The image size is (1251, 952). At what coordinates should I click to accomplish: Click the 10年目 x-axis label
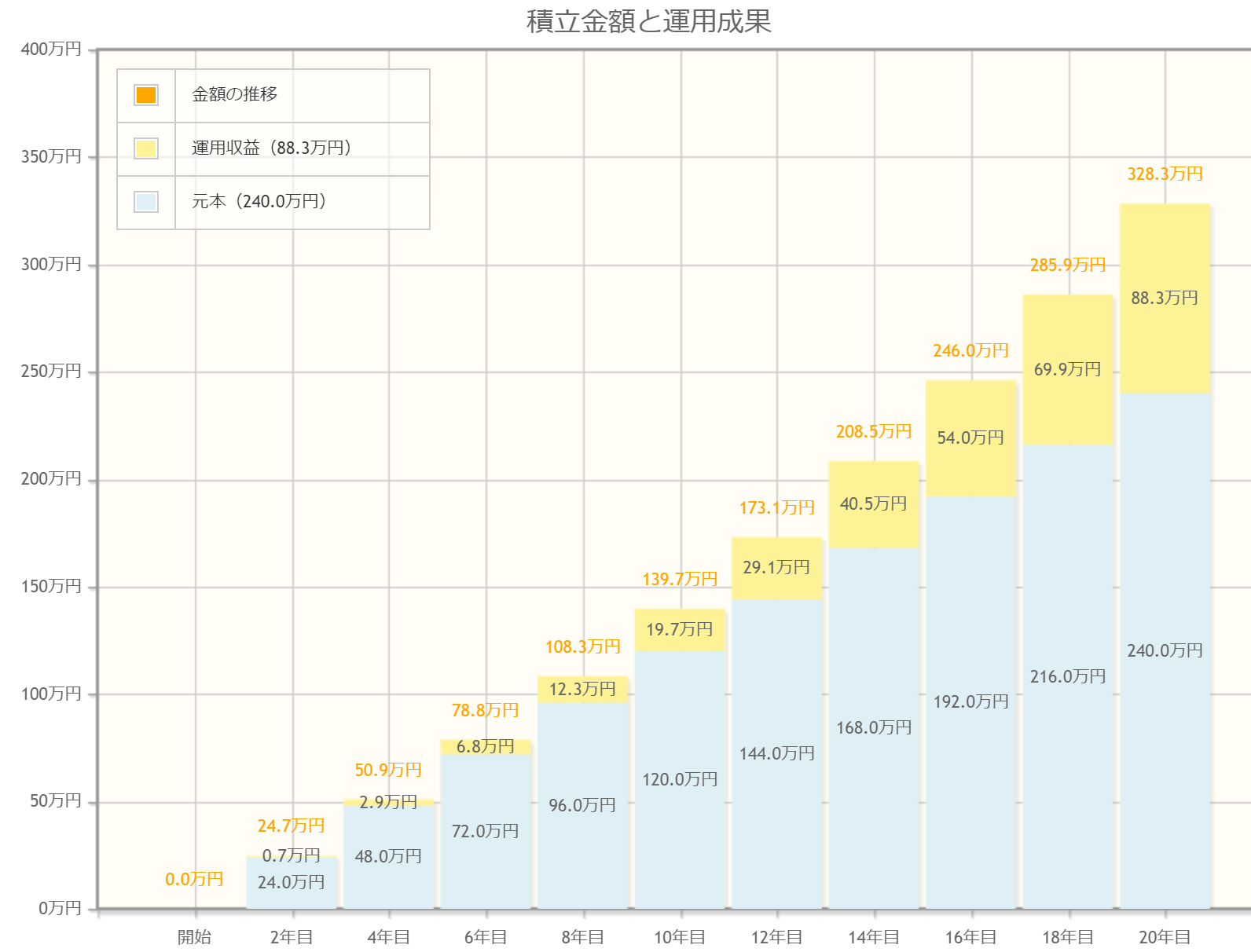click(680, 937)
